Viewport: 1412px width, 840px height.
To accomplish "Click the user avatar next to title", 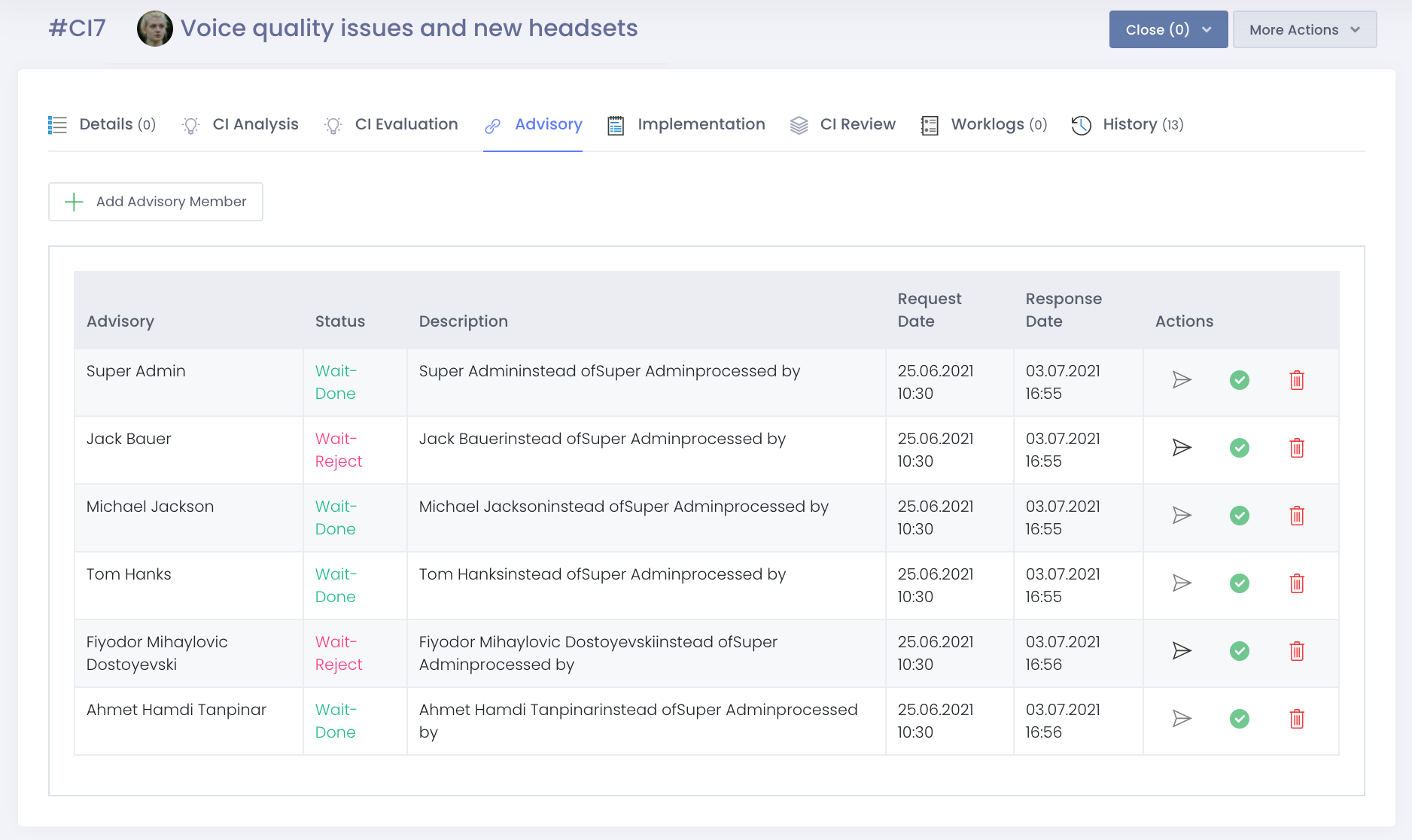I will coord(154,29).
